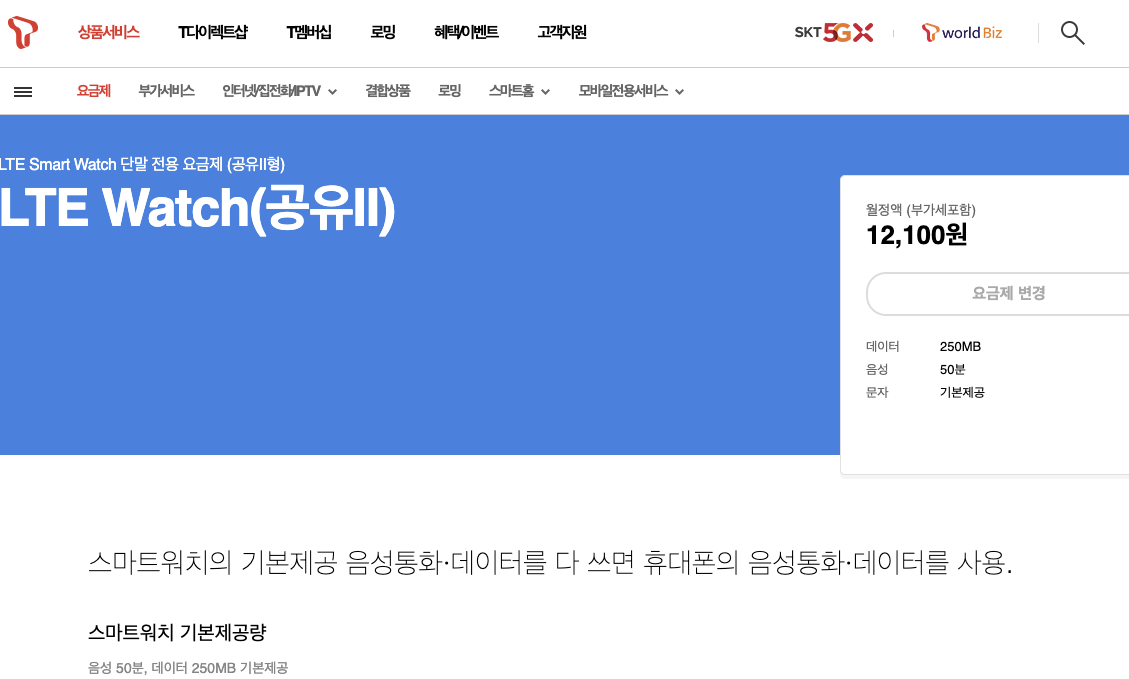The height and width of the screenshot is (679, 1129).
Task: Open the hamburger menu icon
Action: coord(23,91)
